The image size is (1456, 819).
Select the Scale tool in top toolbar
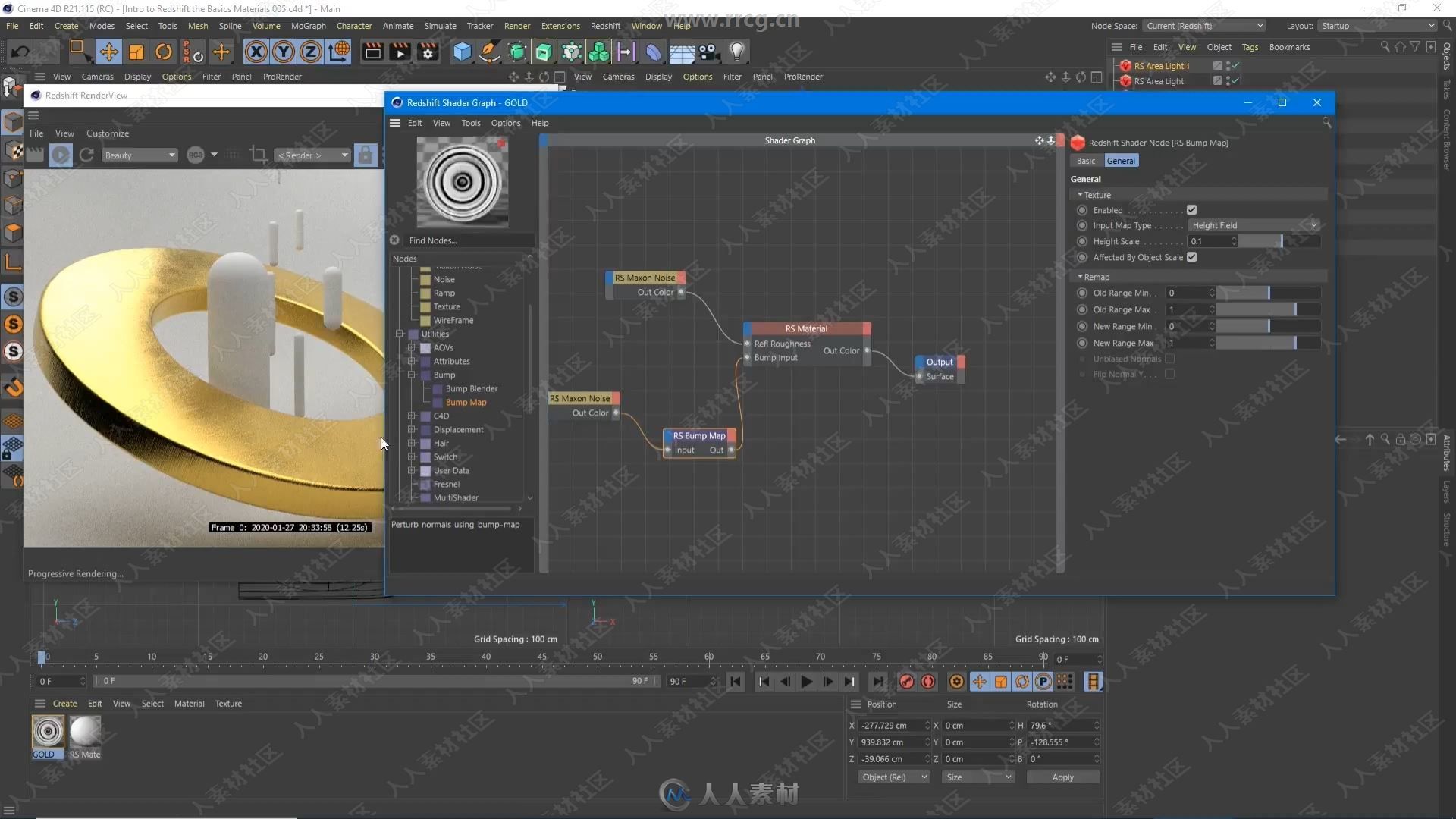136,52
